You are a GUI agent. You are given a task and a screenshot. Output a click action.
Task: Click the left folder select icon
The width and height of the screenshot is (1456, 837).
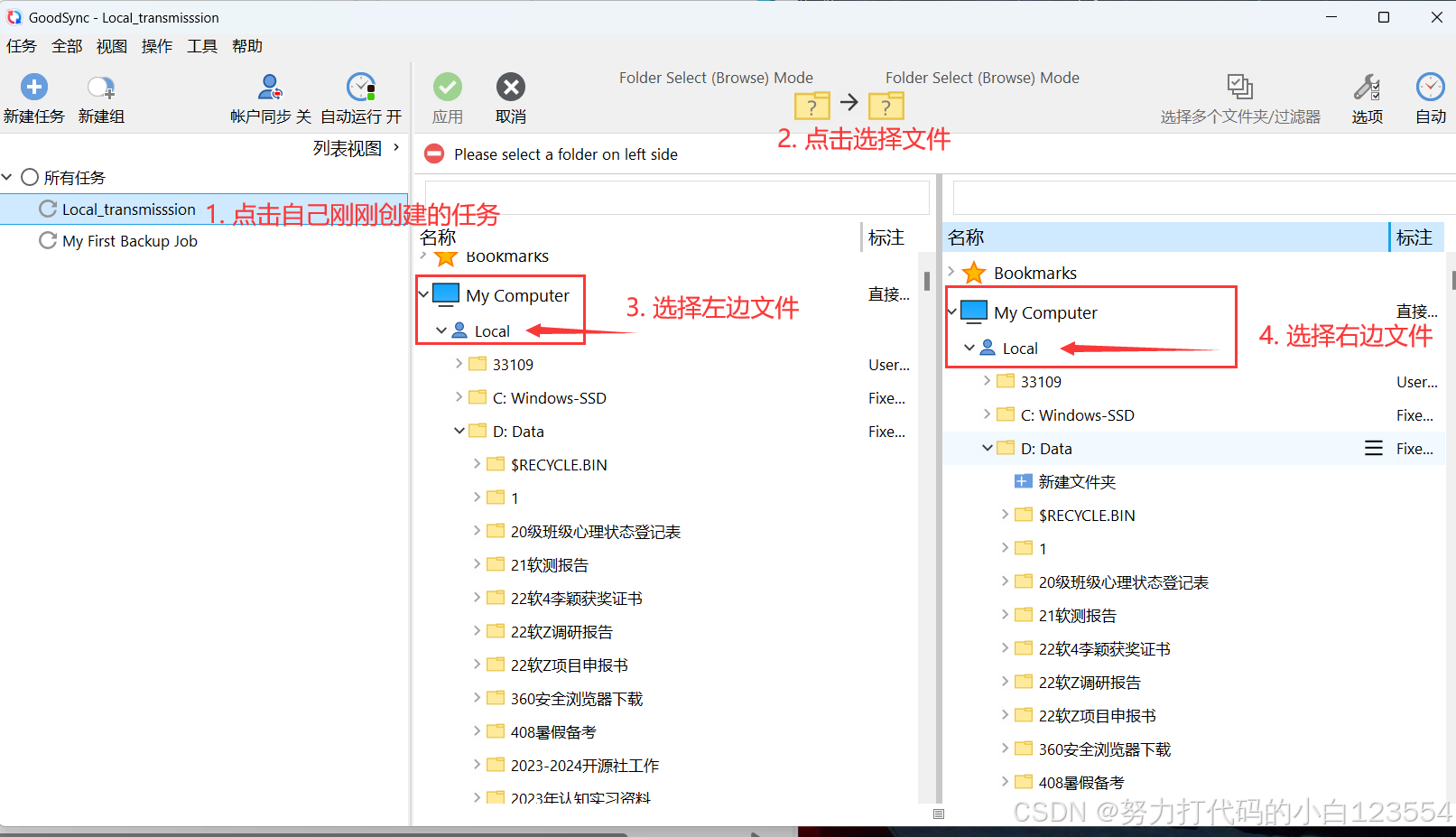(x=812, y=106)
